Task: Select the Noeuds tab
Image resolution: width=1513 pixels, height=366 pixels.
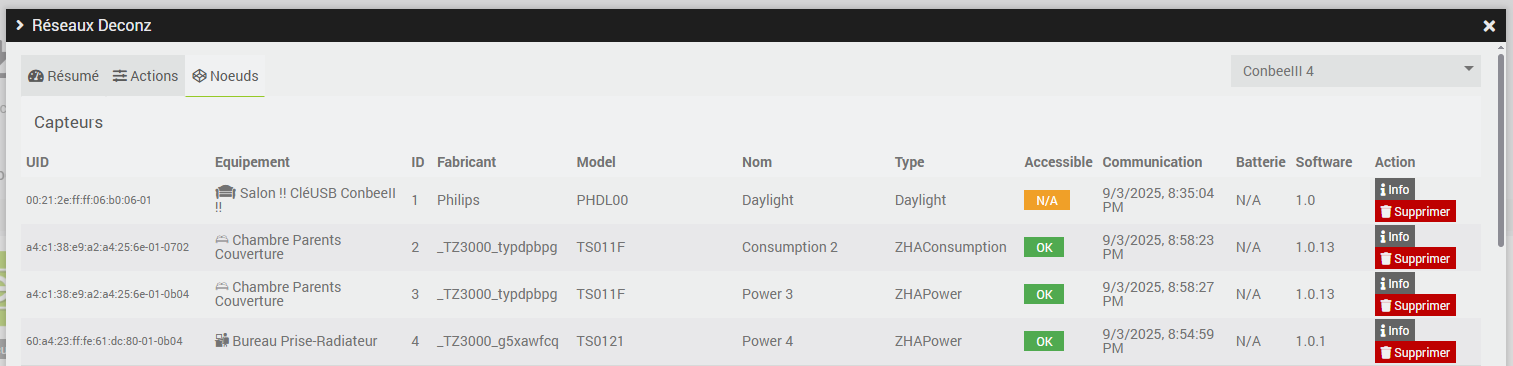Action: (225, 76)
